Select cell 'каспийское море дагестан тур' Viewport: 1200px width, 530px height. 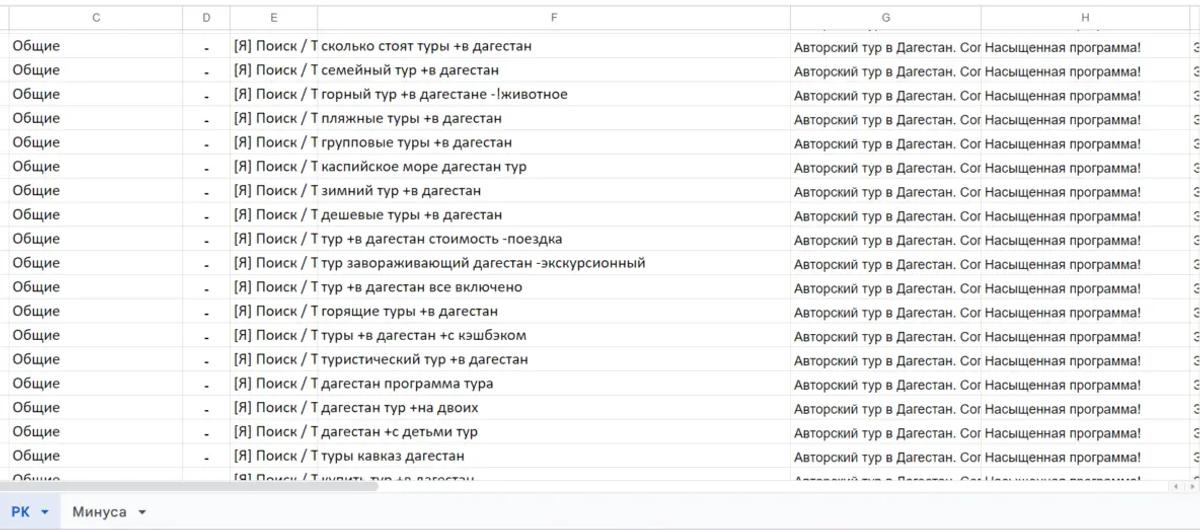coord(554,167)
